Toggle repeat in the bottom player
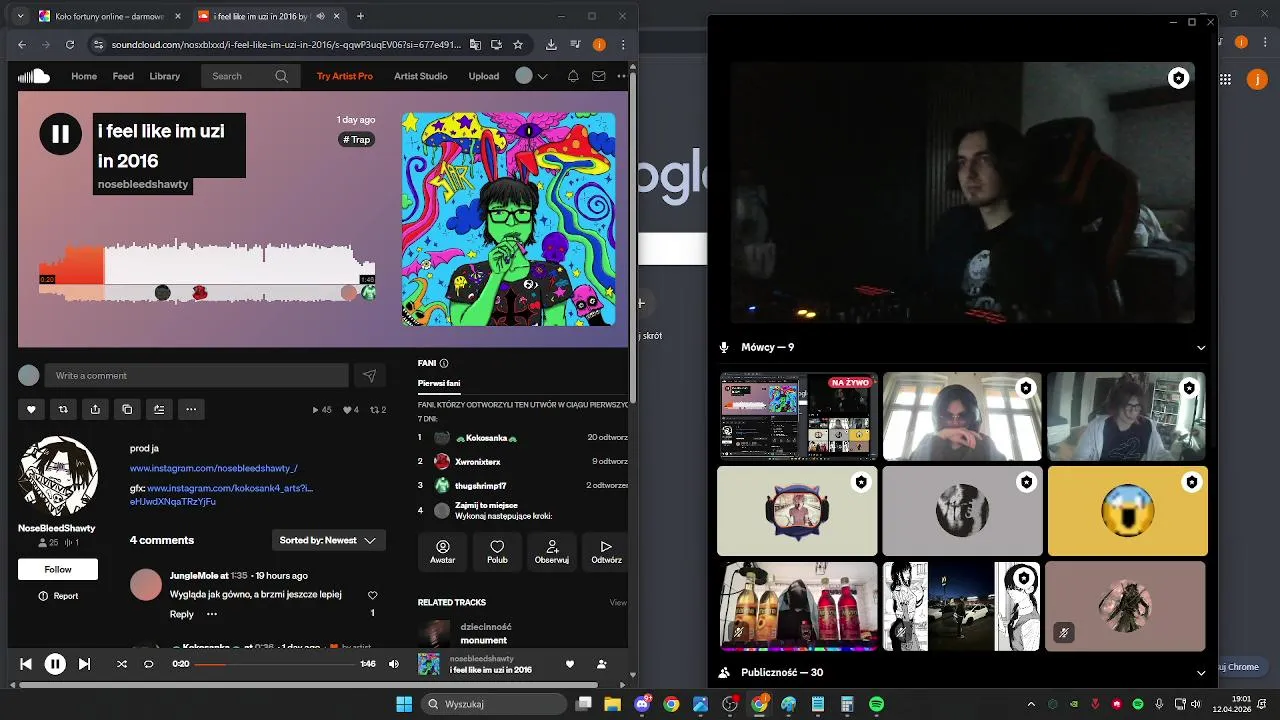The height and width of the screenshot is (720, 1280). (149, 664)
